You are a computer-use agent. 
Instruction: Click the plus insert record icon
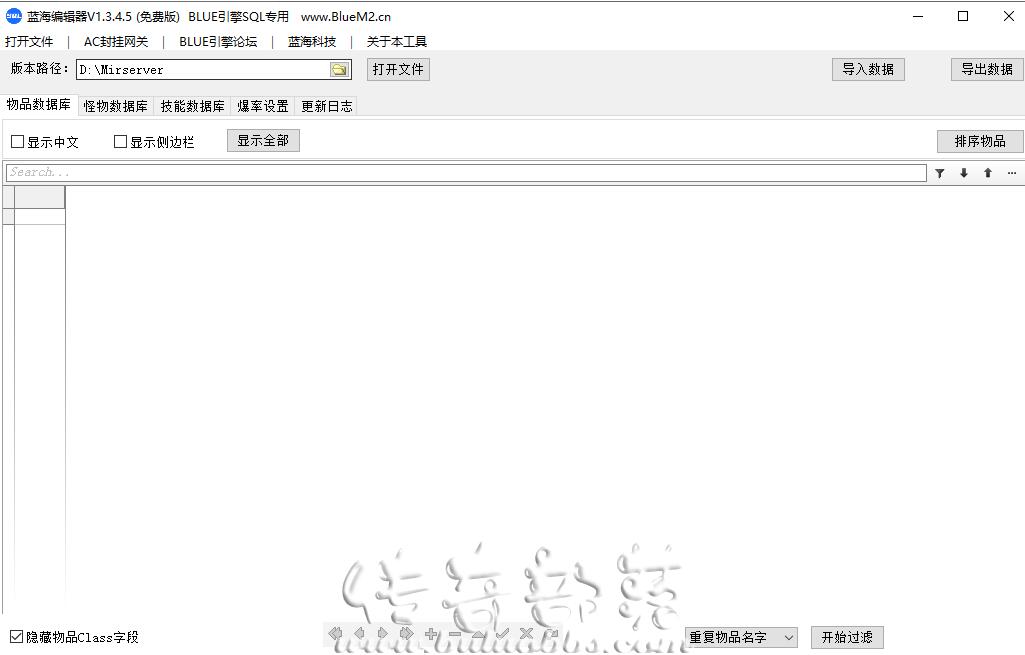click(431, 633)
